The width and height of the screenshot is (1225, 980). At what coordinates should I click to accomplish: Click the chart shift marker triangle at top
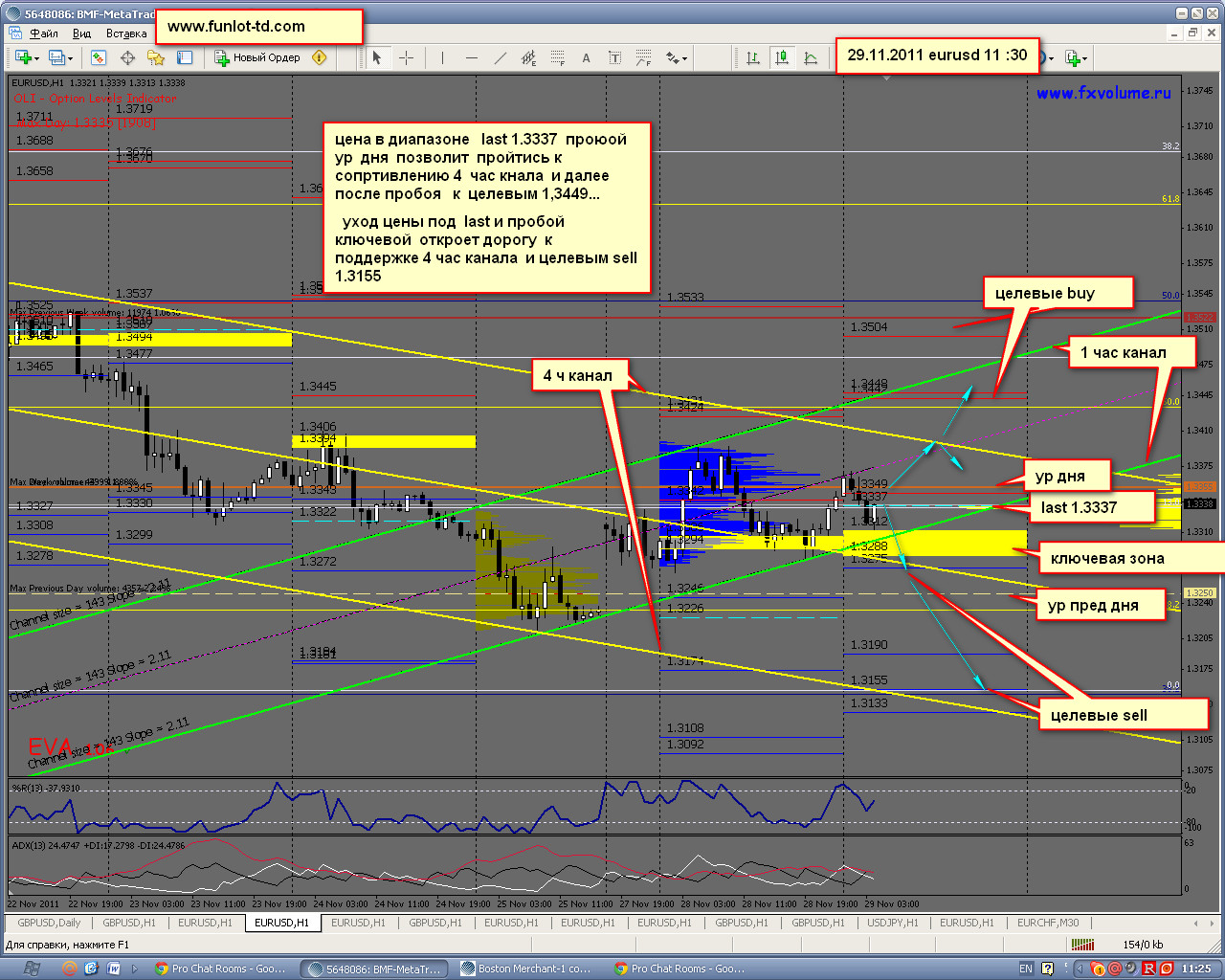click(x=886, y=78)
